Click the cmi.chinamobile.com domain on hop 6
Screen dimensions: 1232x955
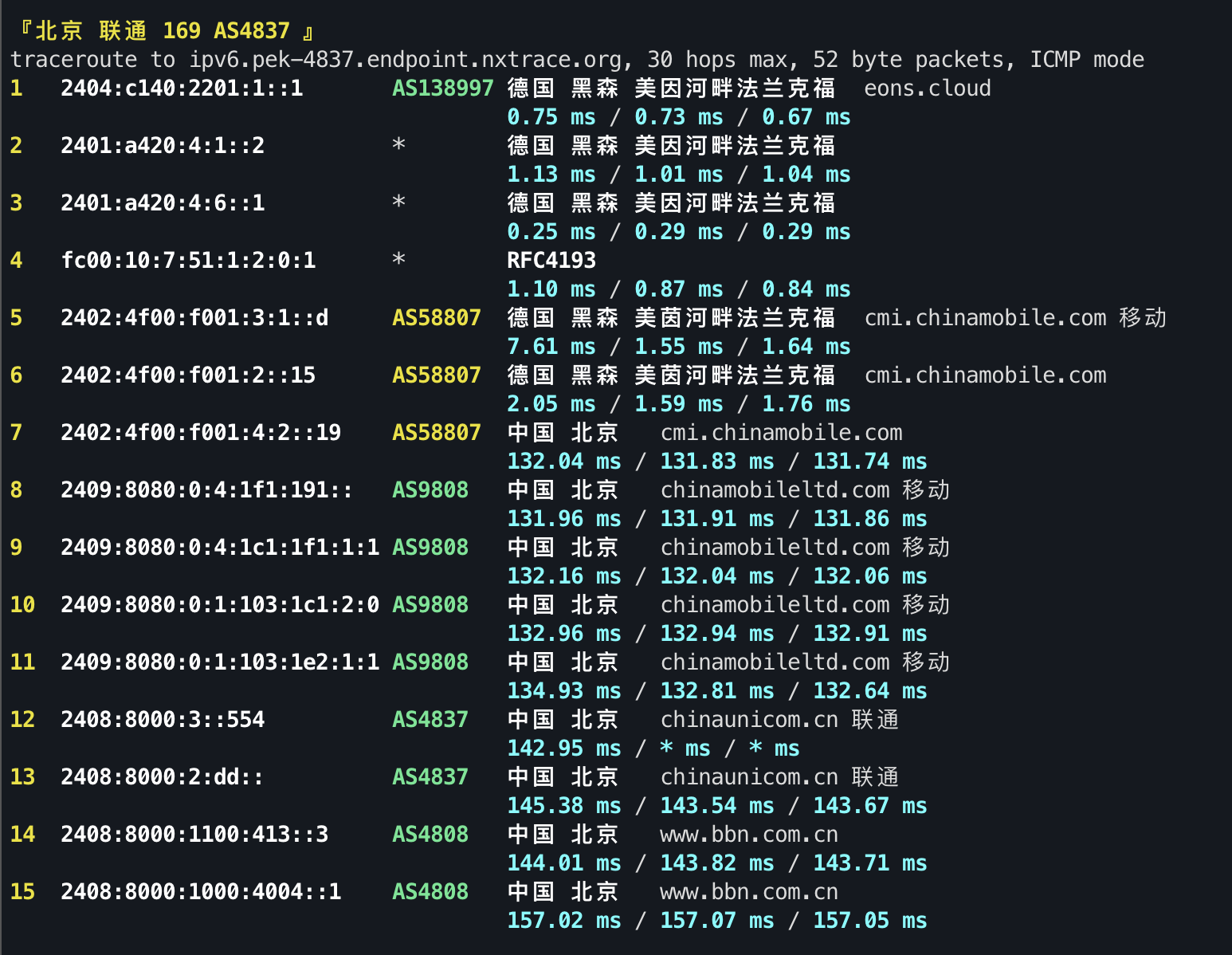(986, 375)
